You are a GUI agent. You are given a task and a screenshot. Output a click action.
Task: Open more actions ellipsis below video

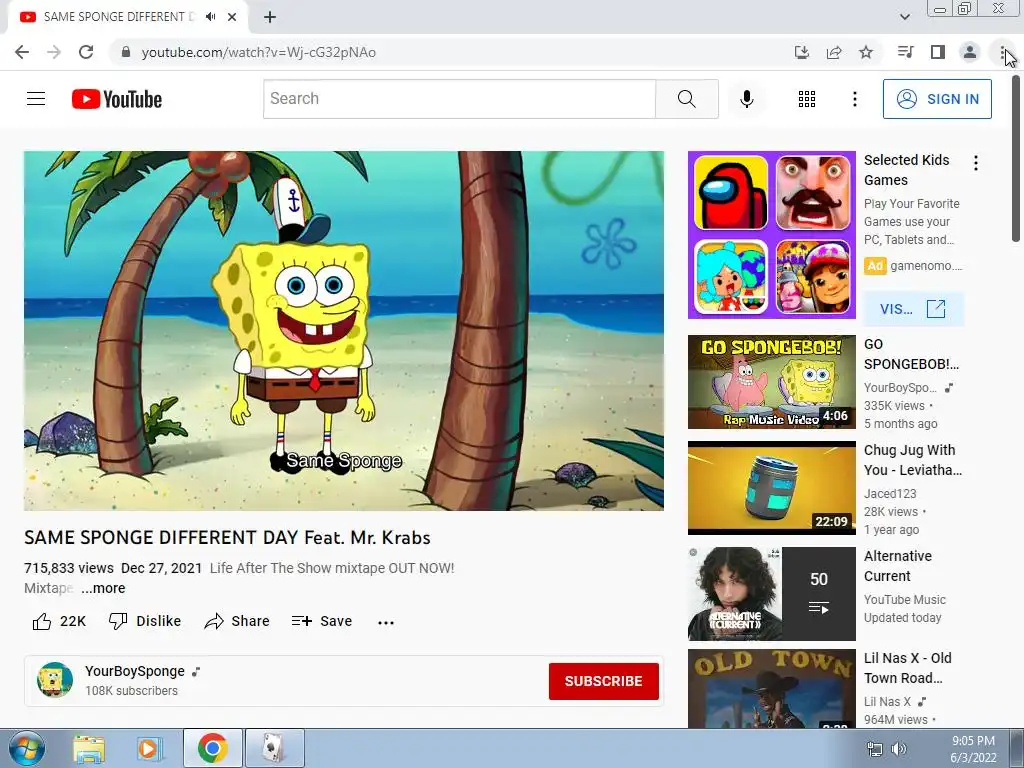click(x=386, y=622)
